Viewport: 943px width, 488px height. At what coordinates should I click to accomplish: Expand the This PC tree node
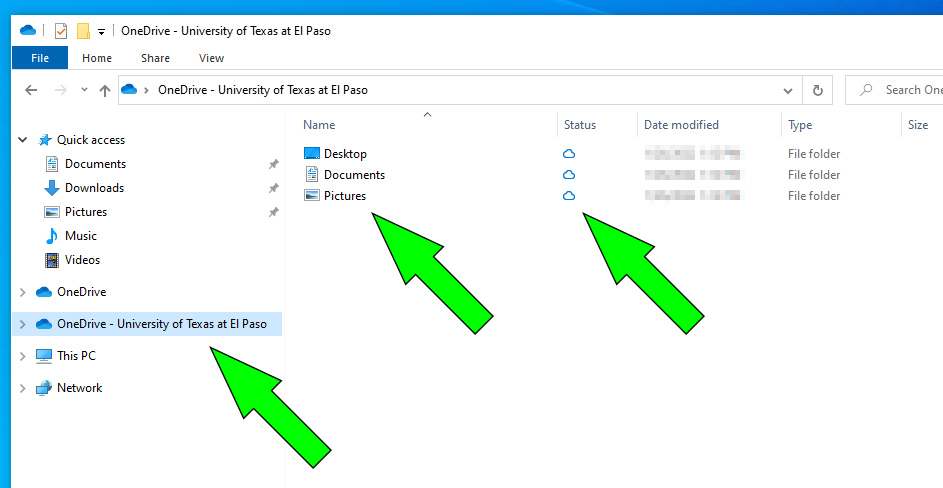[x=23, y=356]
